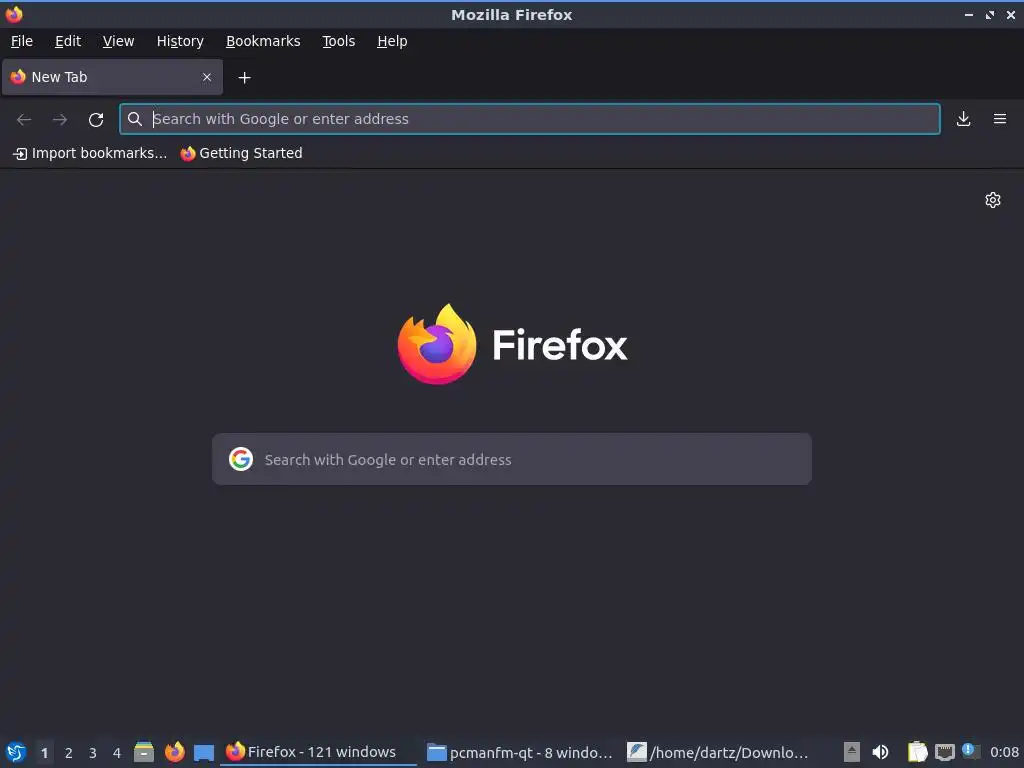Open the volume control tray icon
The image size is (1024, 768).
[x=880, y=752]
